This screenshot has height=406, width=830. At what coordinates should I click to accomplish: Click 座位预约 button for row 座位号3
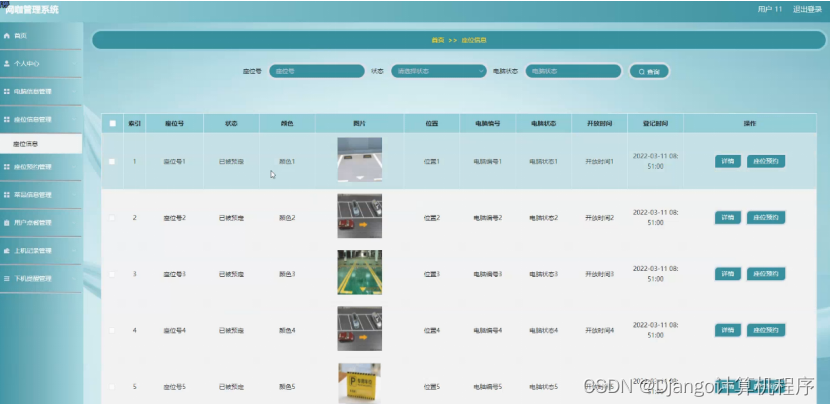766,274
